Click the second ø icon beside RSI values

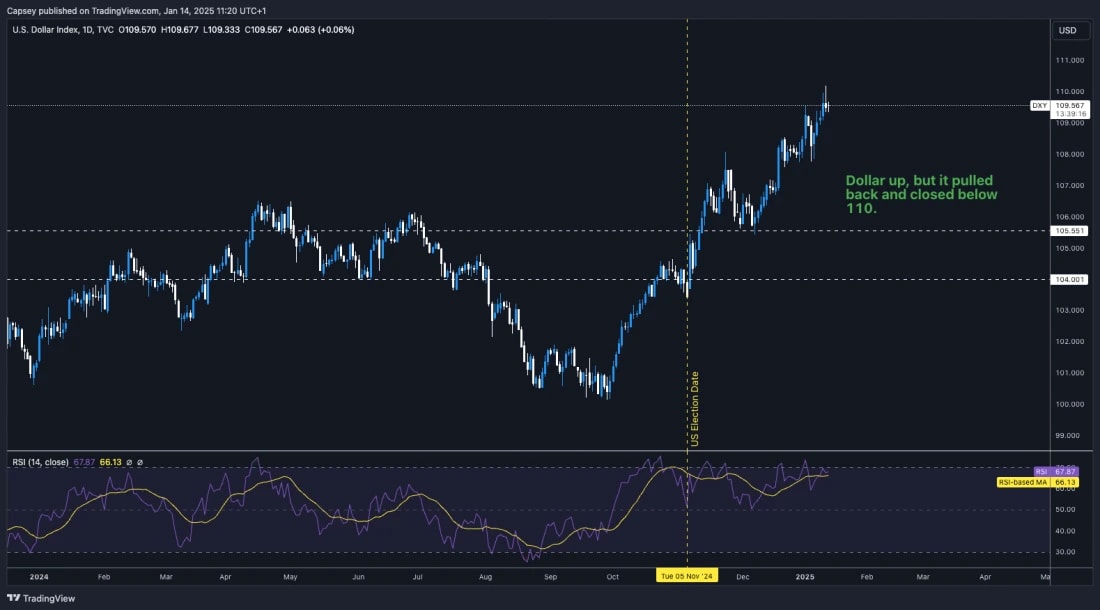pyautogui.click(x=139, y=461)
